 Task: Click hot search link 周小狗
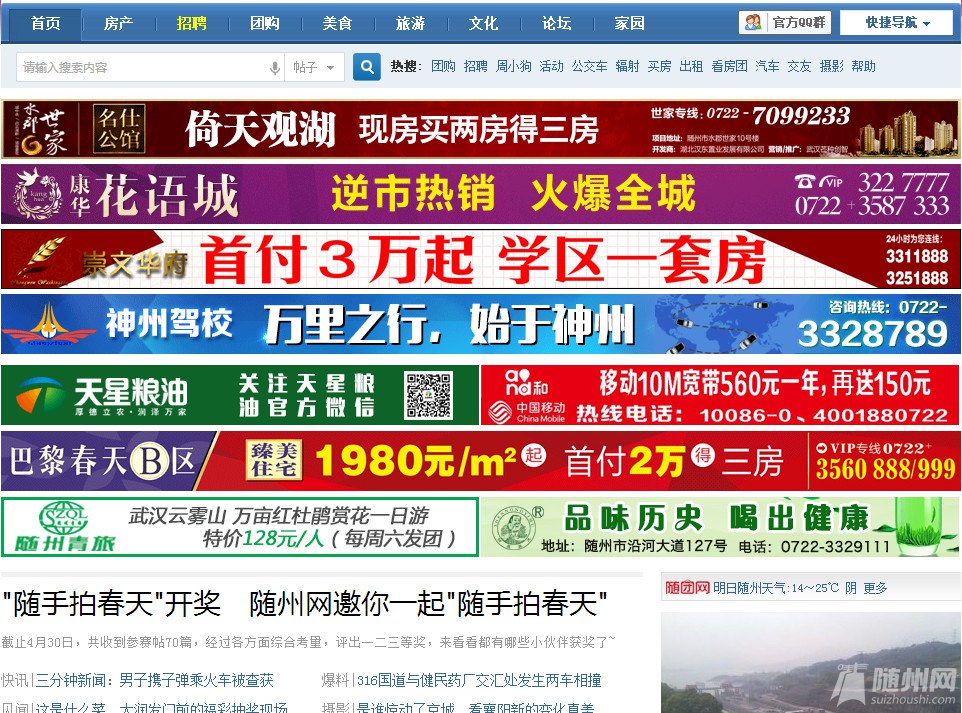[x=514, y=66]
